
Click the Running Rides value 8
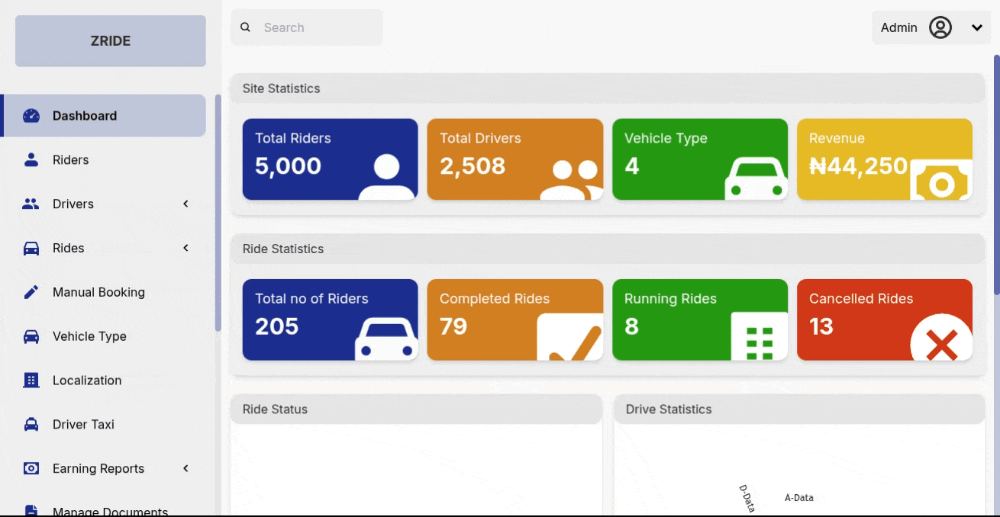pyautogui.click(x=631, y=326)
